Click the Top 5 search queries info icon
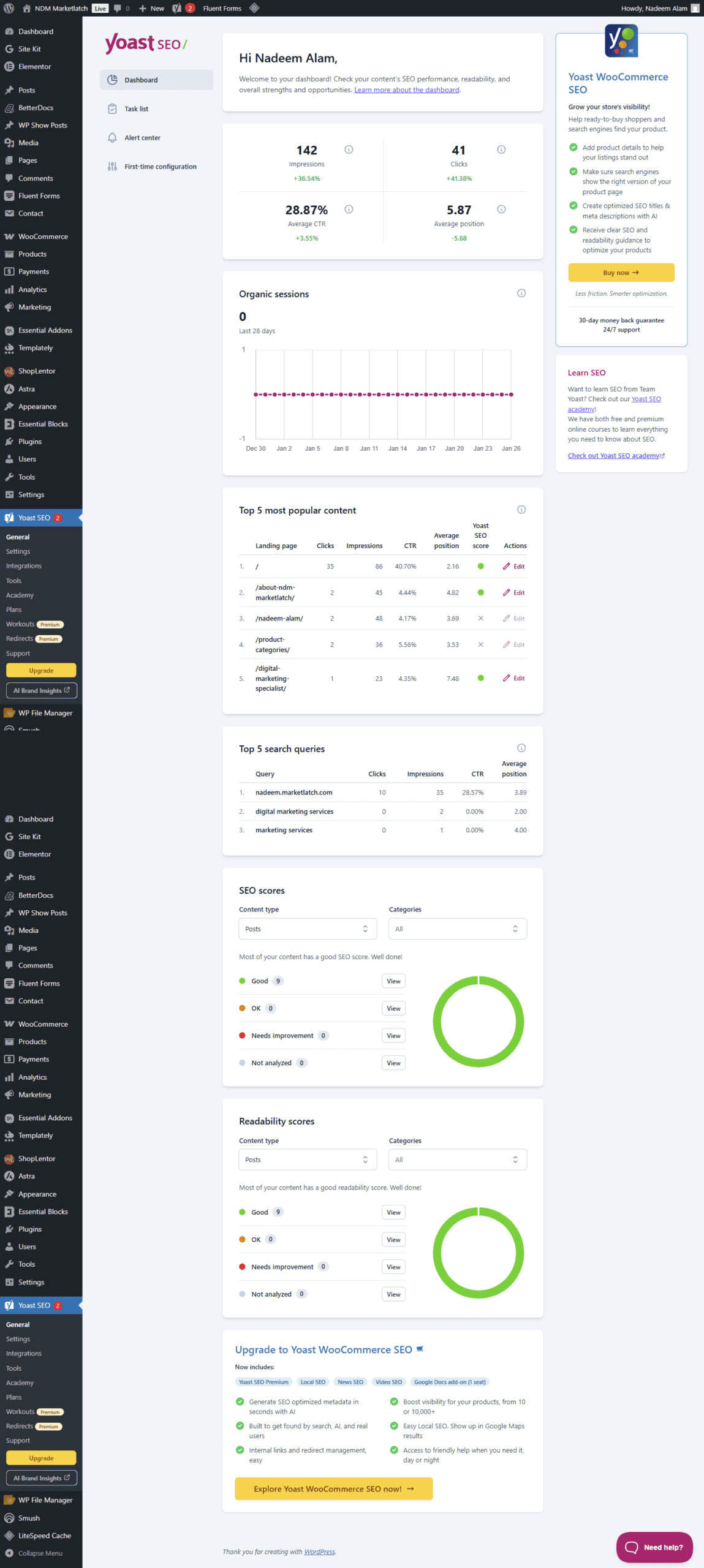 pos(521,748)
